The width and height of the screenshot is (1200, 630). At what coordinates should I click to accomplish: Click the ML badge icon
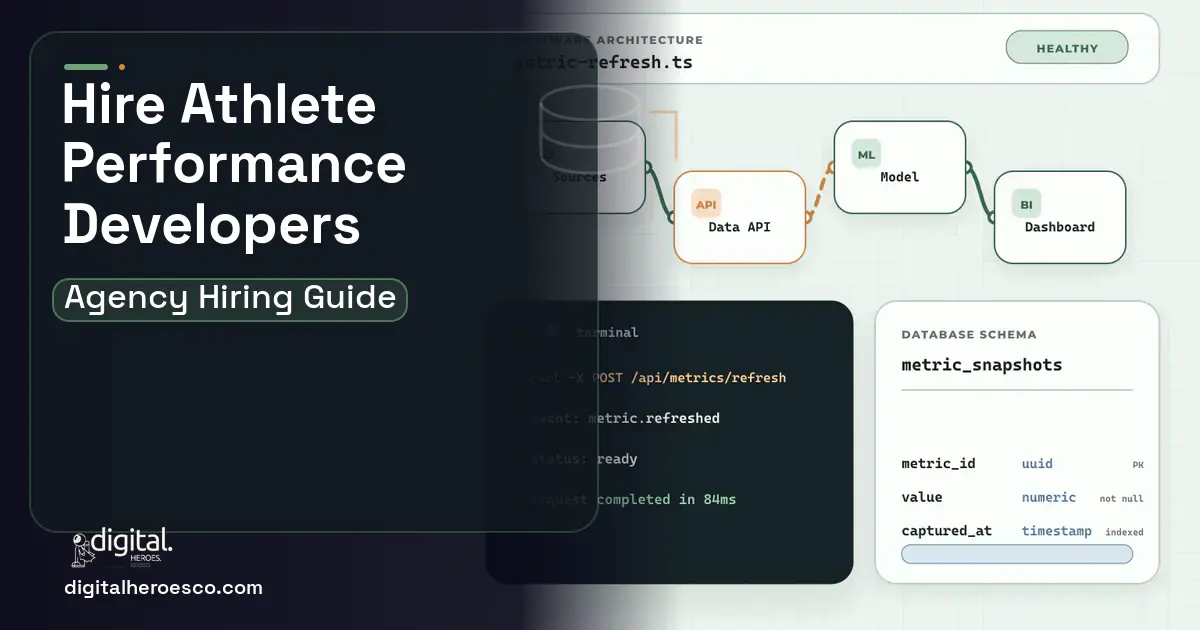(866, 154)
